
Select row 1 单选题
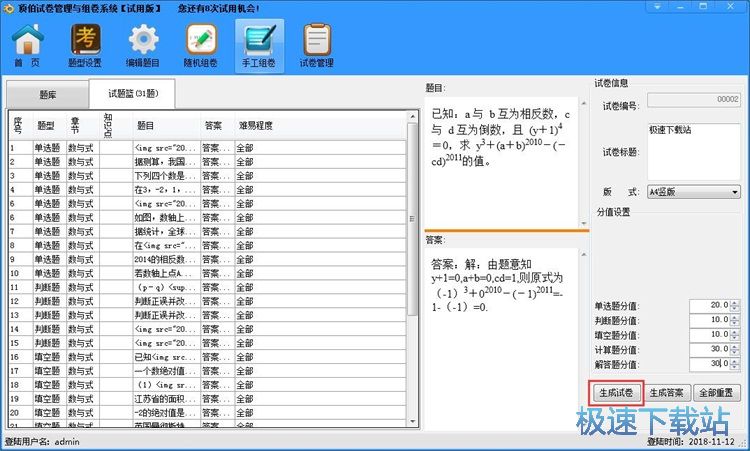point(47,148)
